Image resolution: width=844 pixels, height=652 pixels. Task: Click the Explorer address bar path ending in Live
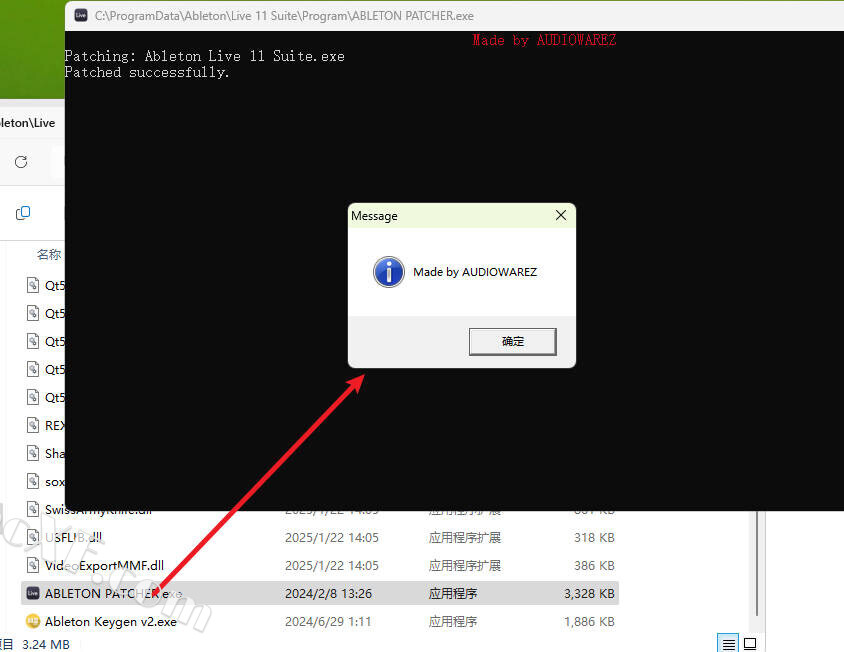[x=27, y=123]
